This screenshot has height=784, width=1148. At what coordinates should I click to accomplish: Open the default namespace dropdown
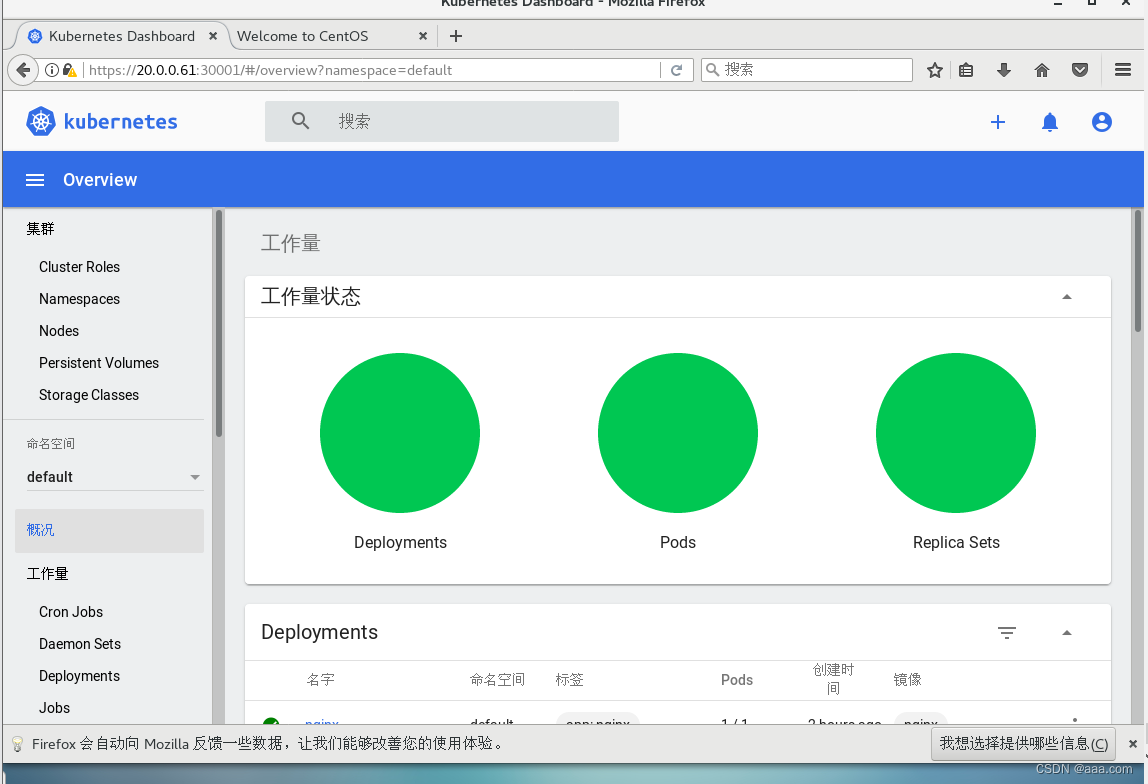(x=113, y=477)
